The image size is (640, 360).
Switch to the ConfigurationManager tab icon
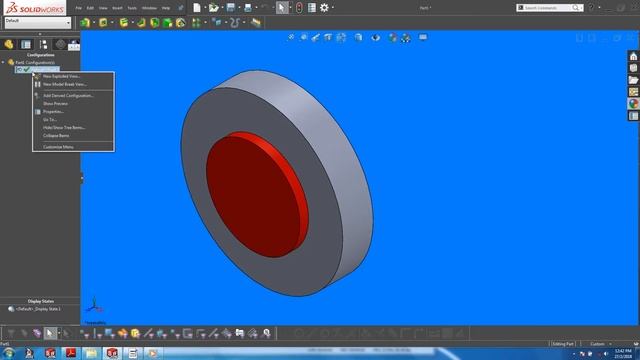point(43,44)
